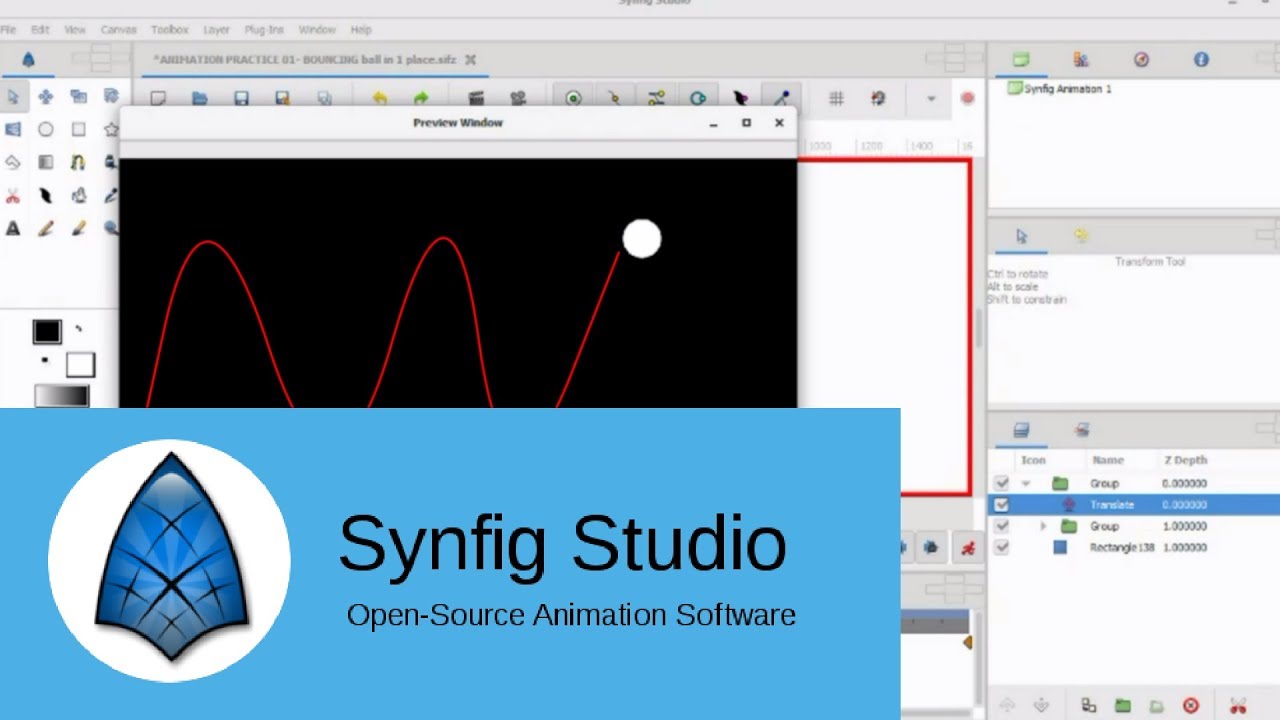
Task: Sort layers by Z Depth column
Action: [1185, 461]
